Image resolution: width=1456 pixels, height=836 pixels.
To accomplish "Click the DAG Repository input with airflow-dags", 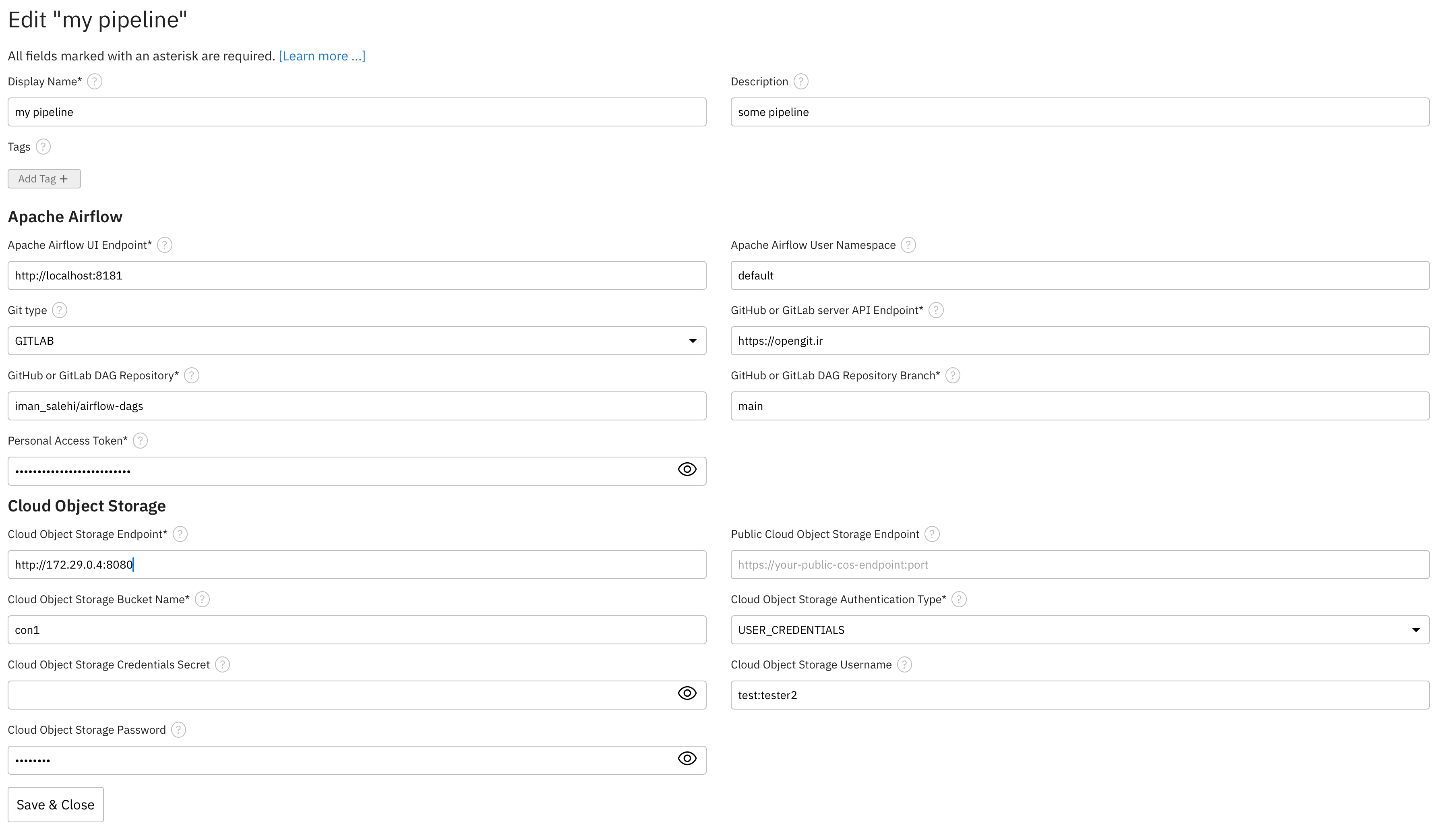I will tap(356, 406).
